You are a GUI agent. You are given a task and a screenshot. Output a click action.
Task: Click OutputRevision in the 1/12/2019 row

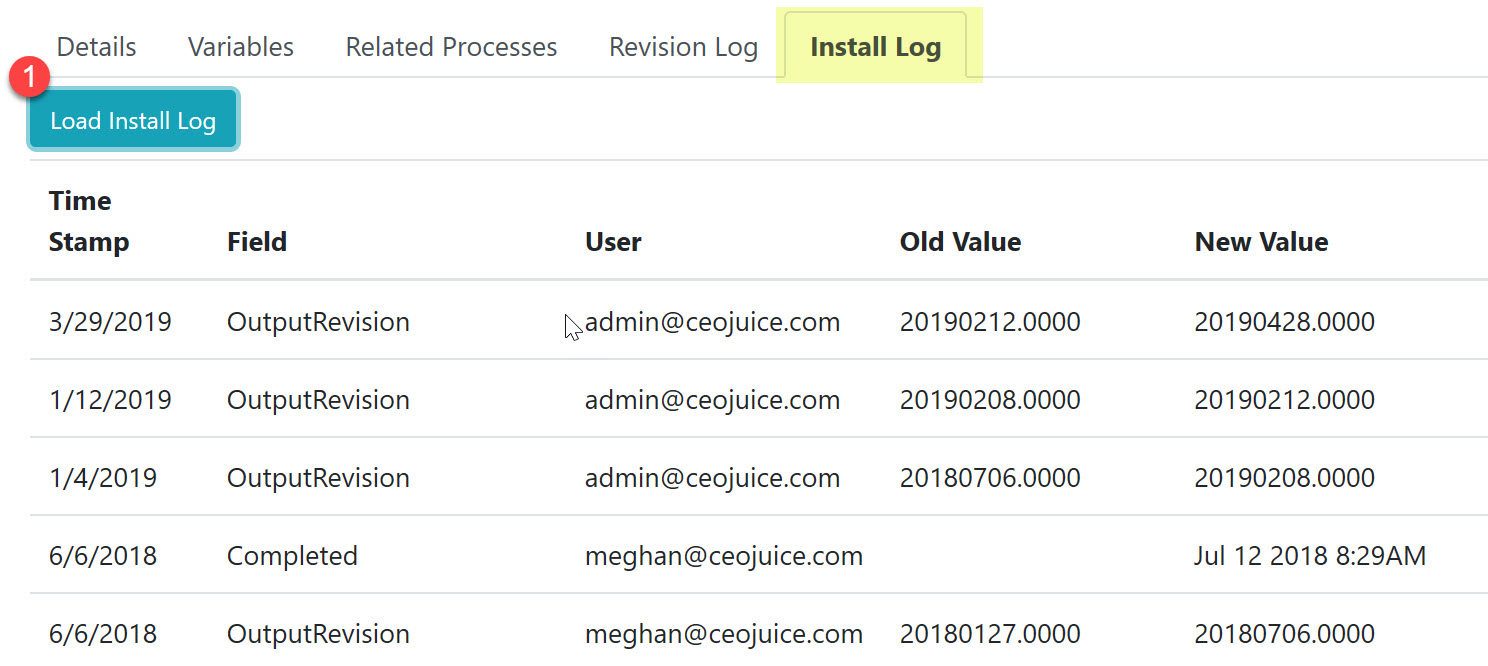click(318, 400)
